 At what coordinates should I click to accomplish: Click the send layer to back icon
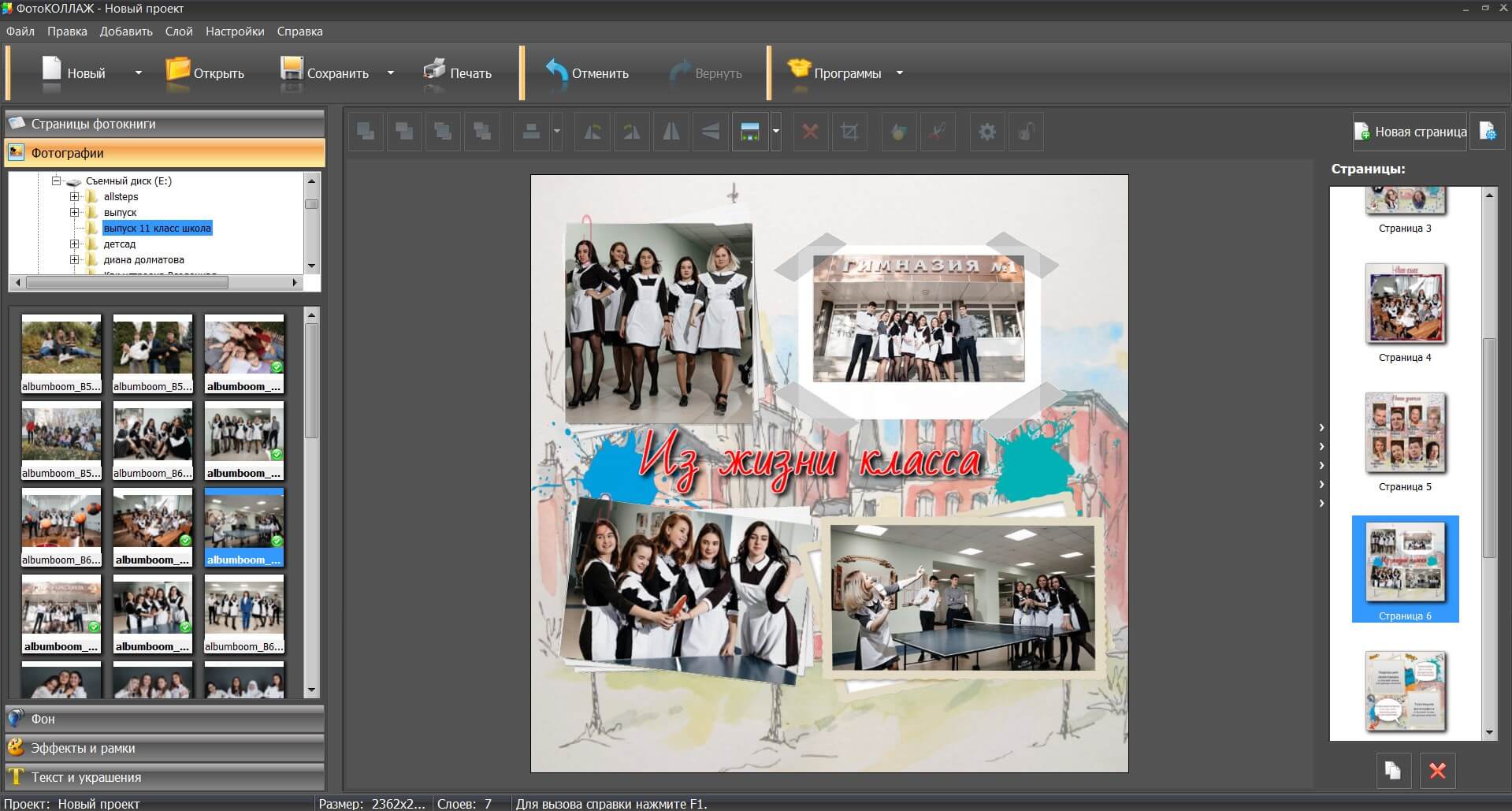click(482, 132)
